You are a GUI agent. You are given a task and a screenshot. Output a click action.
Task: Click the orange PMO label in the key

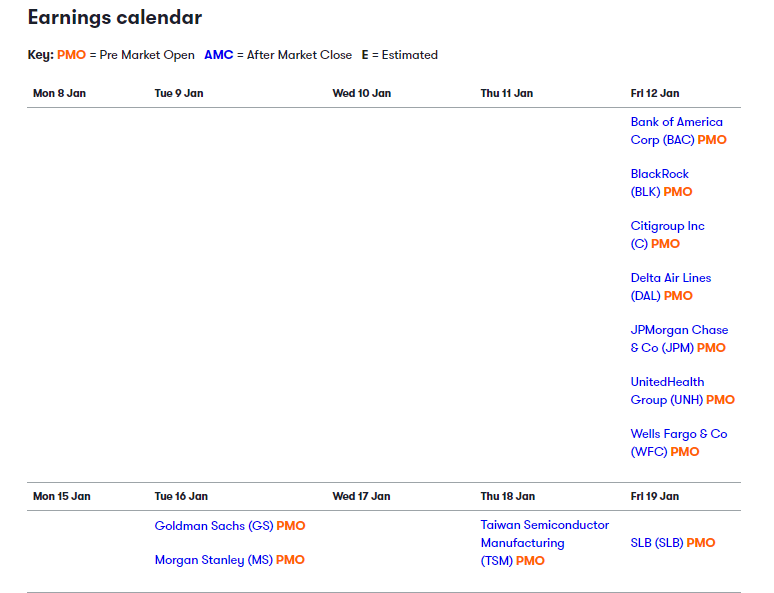(x=71, y=55)
